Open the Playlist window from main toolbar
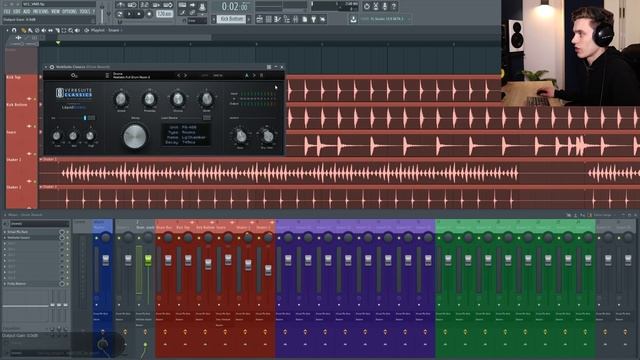Screen dimensions: 640x360 (260, 19)
